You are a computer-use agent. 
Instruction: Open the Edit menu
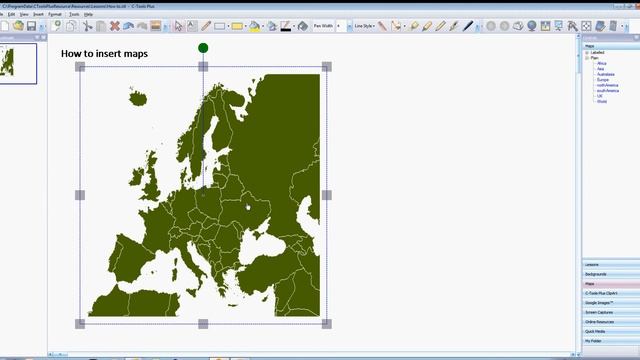[x=11, y=14]
